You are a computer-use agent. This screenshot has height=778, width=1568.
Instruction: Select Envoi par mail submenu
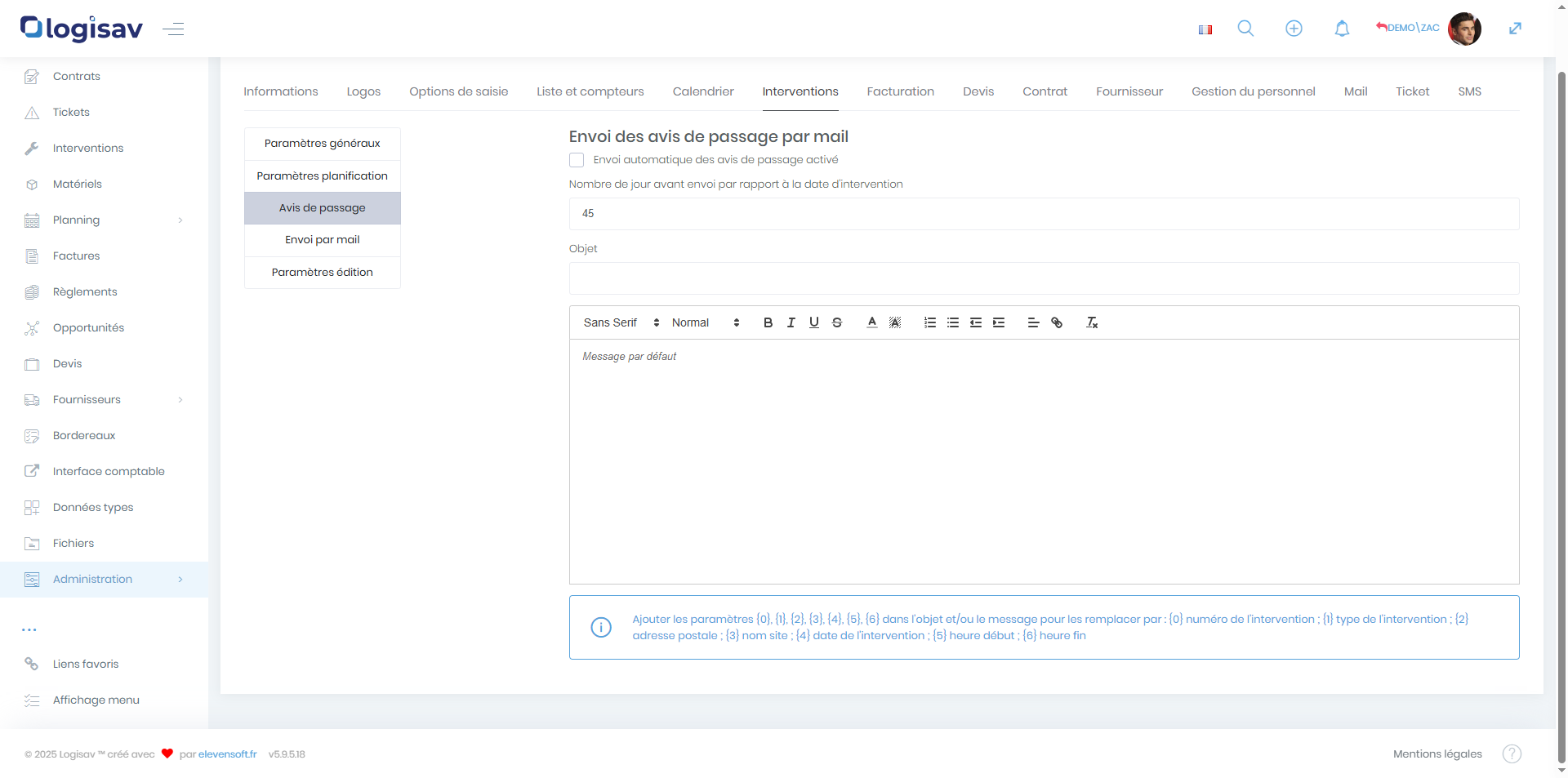click(322, 240)
